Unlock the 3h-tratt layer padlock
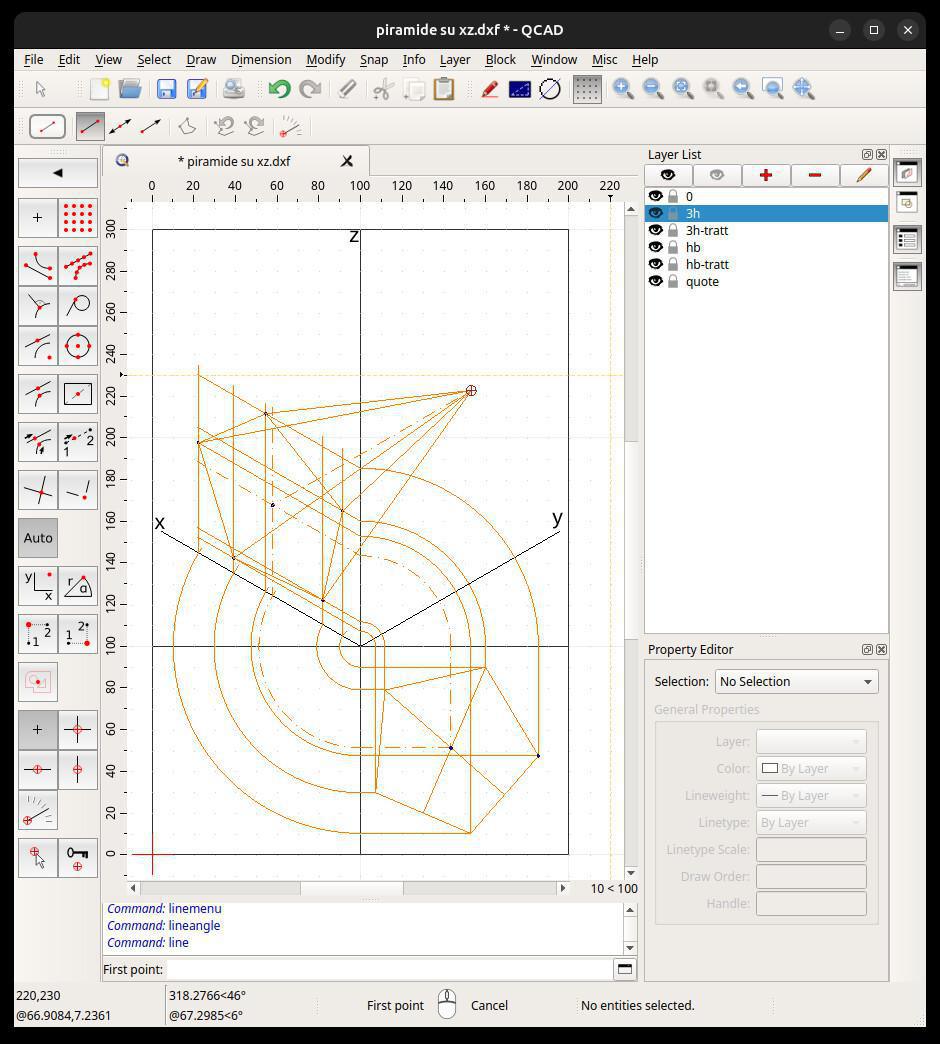 point(673,230)
